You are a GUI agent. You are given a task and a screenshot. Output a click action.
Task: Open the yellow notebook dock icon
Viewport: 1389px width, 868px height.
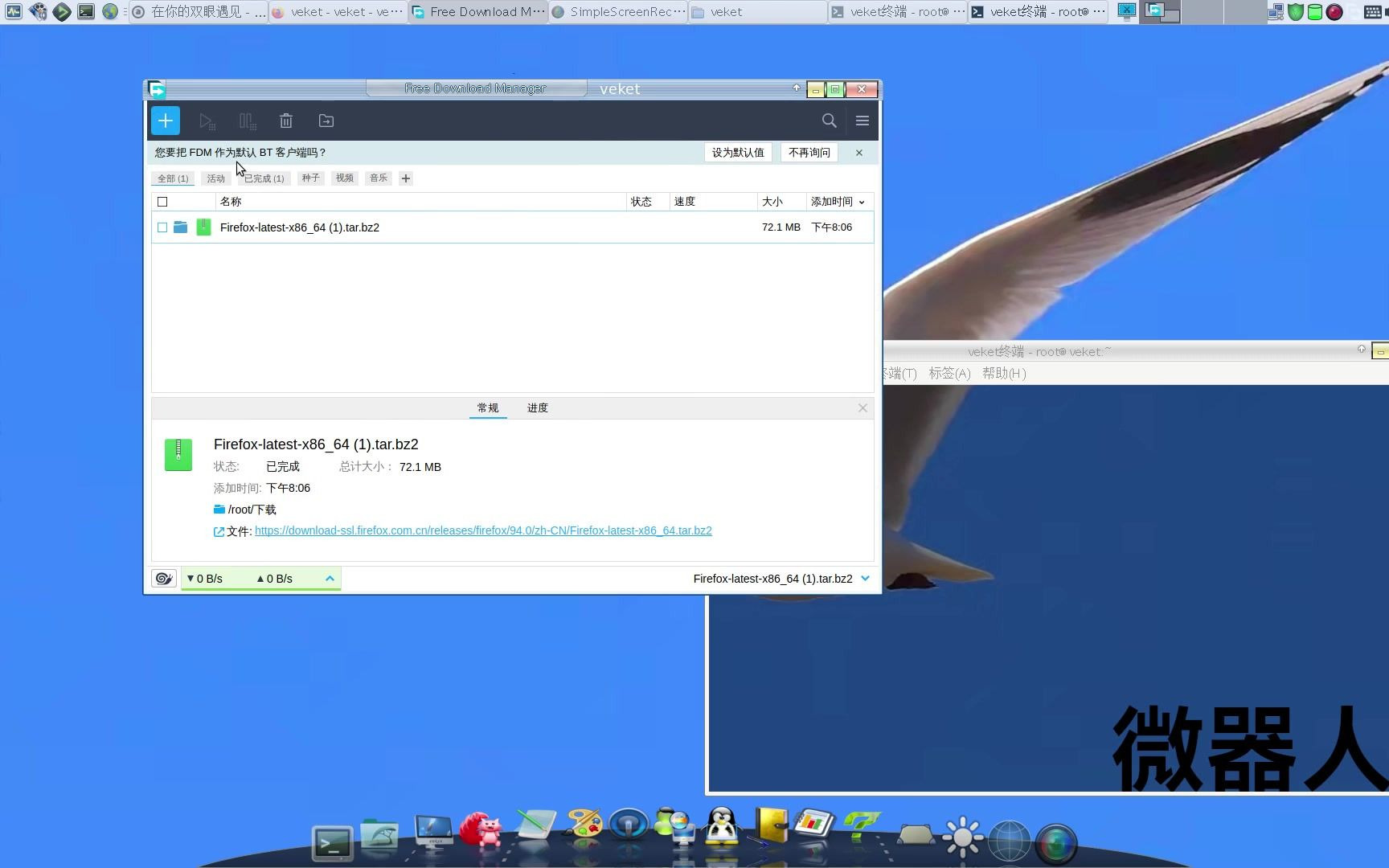click(x=771, y=825)
